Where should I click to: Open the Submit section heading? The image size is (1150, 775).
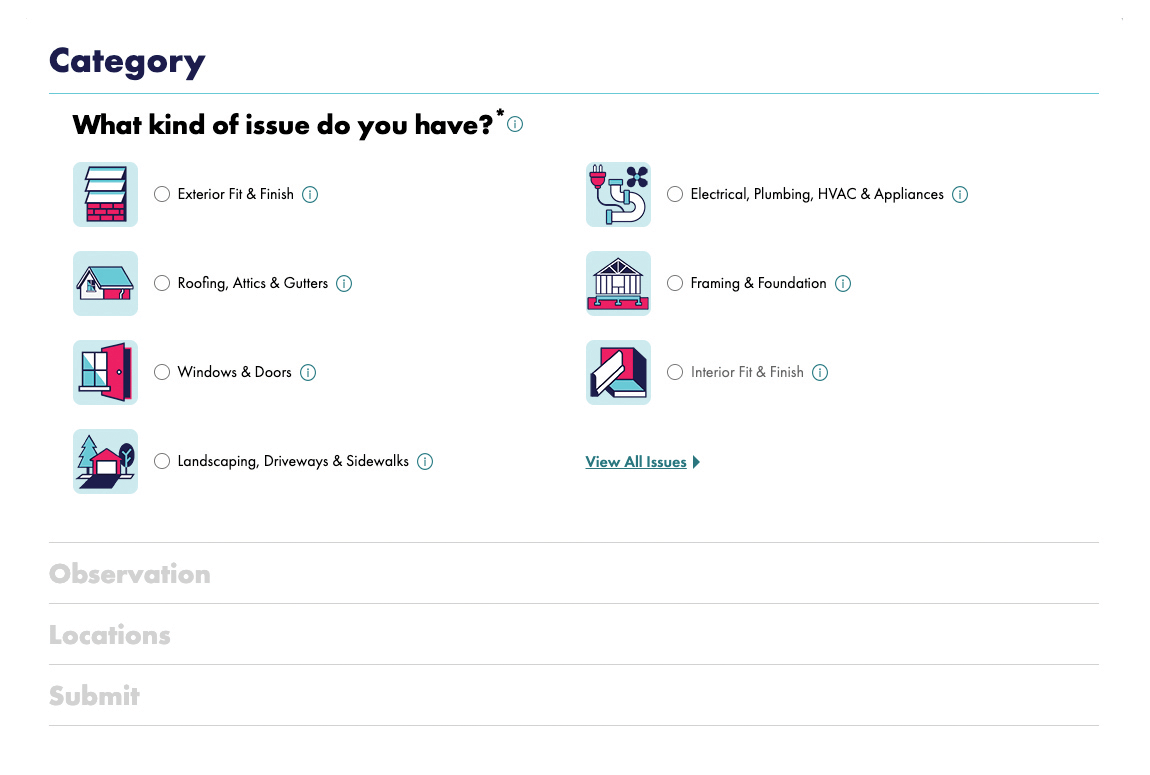coord(94,696)
